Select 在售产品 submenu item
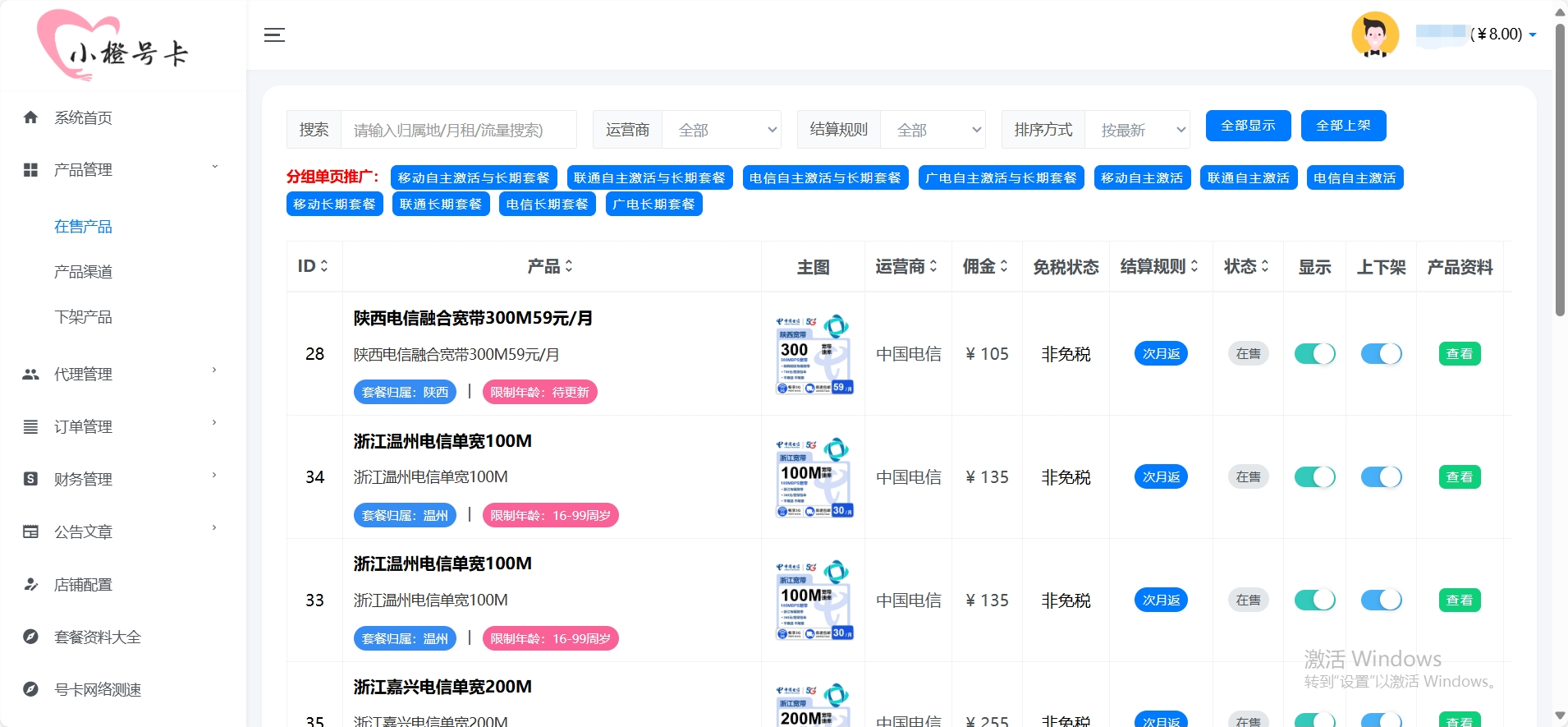 click(83, 227)
